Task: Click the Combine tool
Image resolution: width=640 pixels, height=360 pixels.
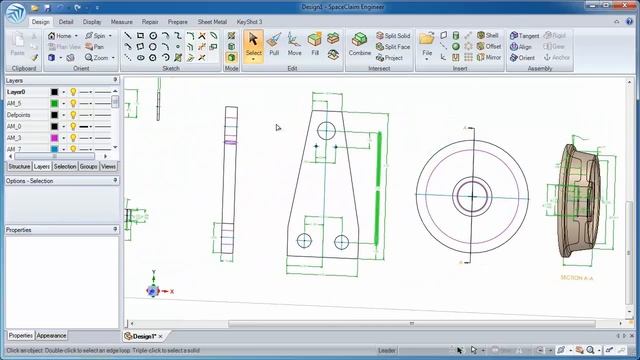Action: [360, 44]
